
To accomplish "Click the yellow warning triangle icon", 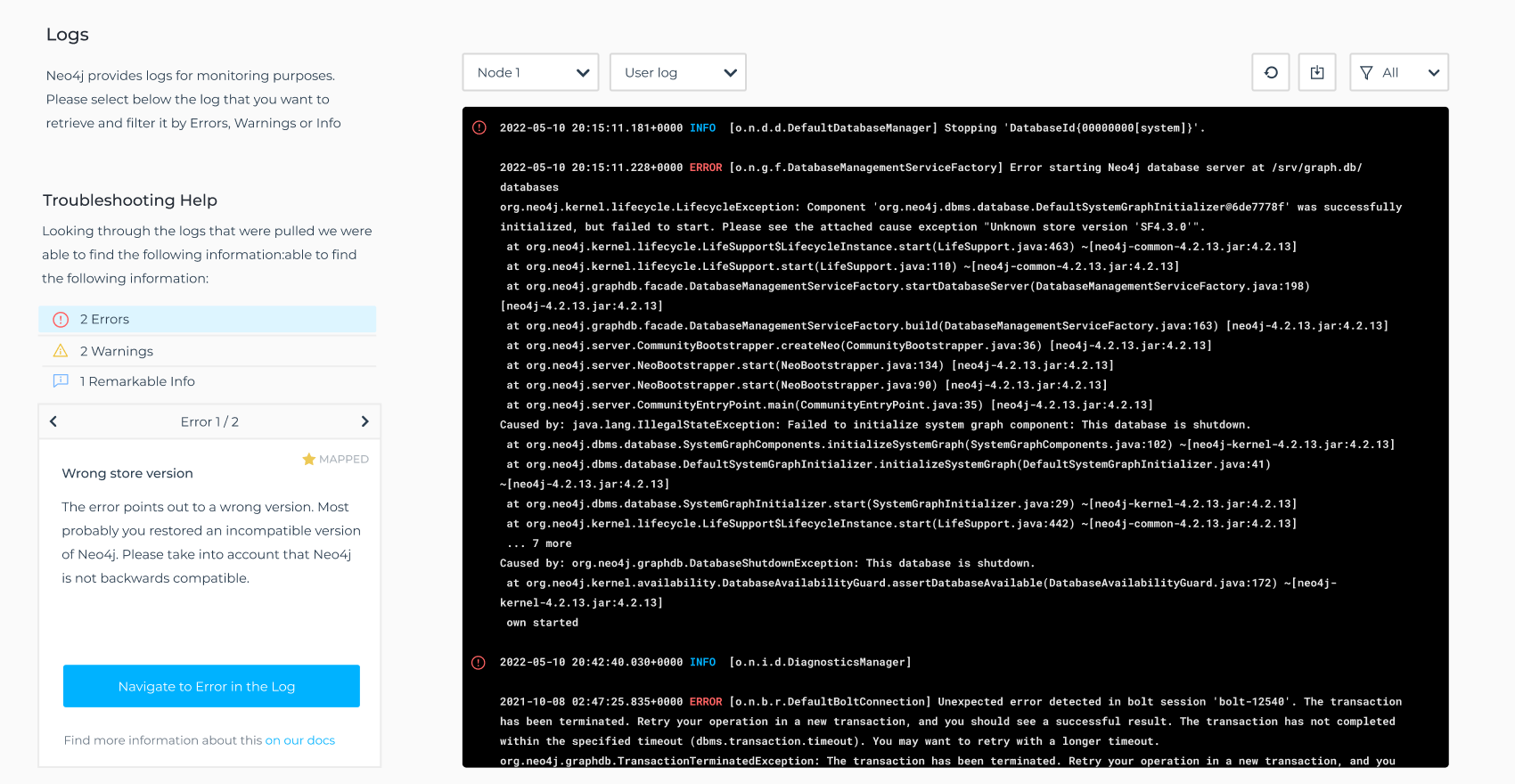I will pyautogui.click(x=61, y=351).
